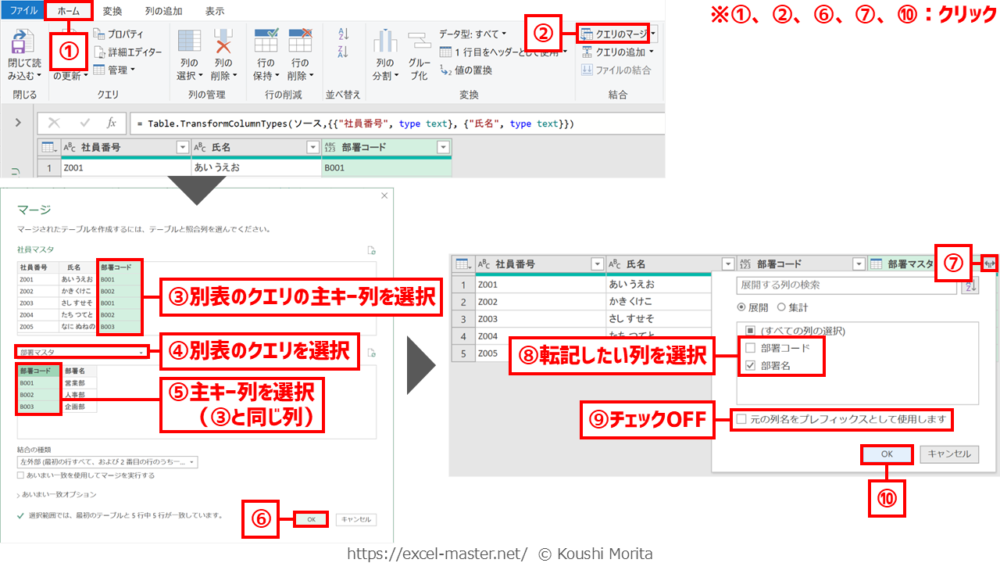Click the グループ化 (Group By) icon
Screen dimensions: 1000x563
coord(418,44)
